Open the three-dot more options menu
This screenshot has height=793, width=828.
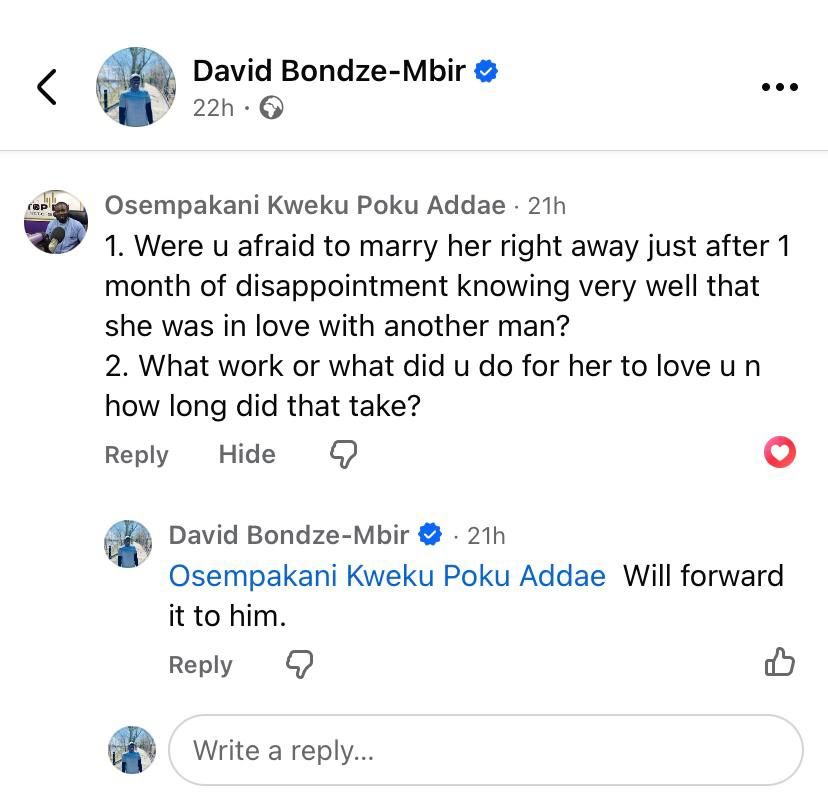780,87
